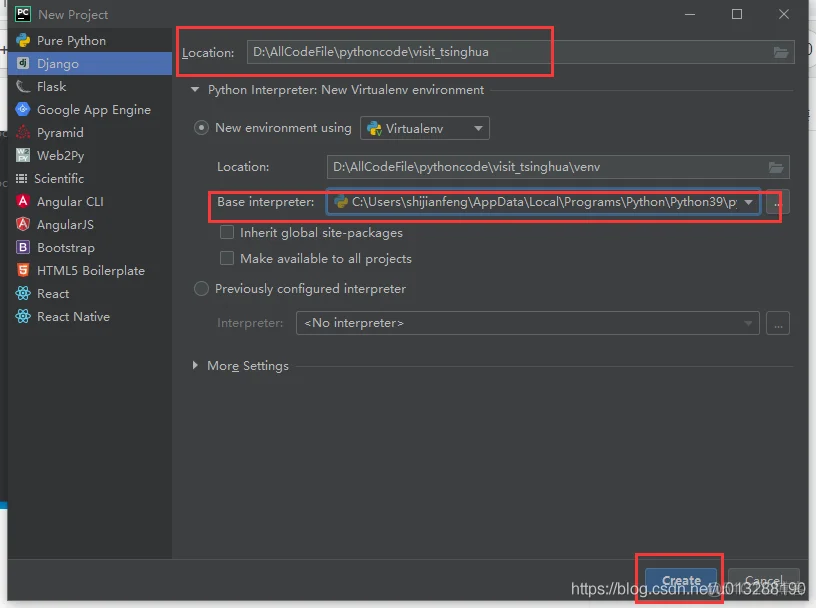Viewport: 816px width, 608px height.
Task: Edit the venv Location path field
Action: tap(558, 167)
